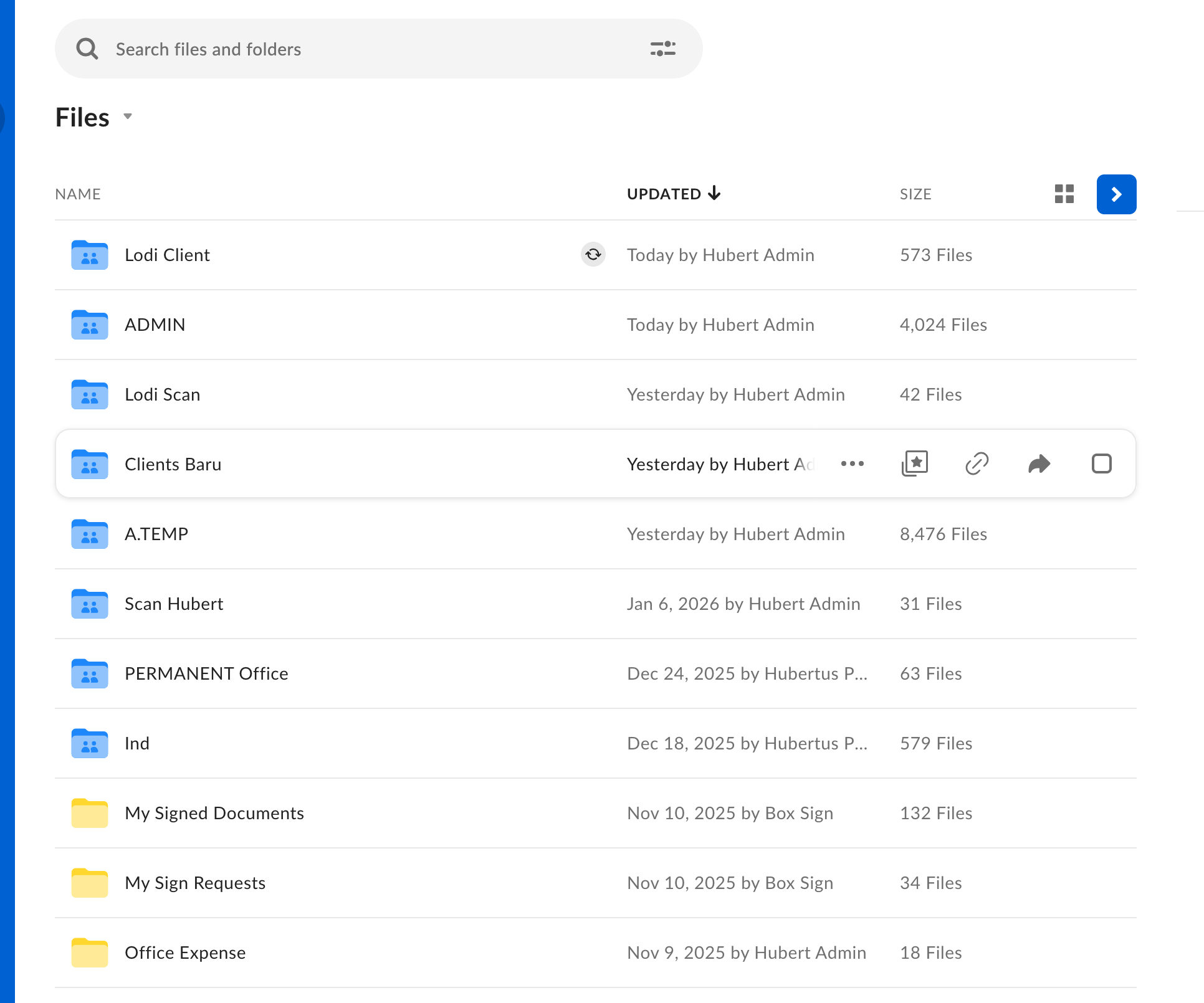Add Clients Baru to collection

[x=914, y=463]
